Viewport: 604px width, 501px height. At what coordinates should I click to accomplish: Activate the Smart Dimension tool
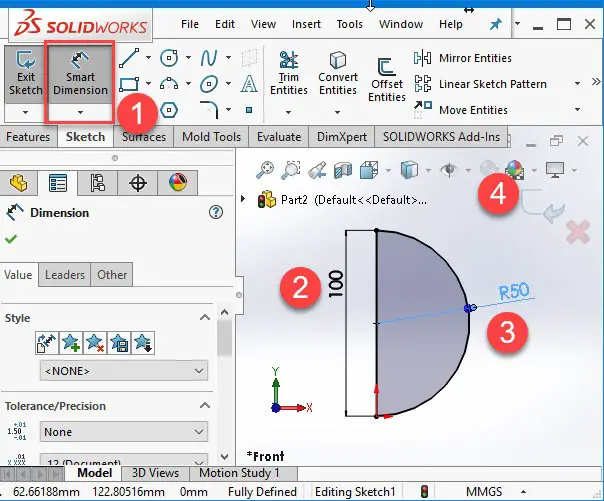tap(80, 73)
